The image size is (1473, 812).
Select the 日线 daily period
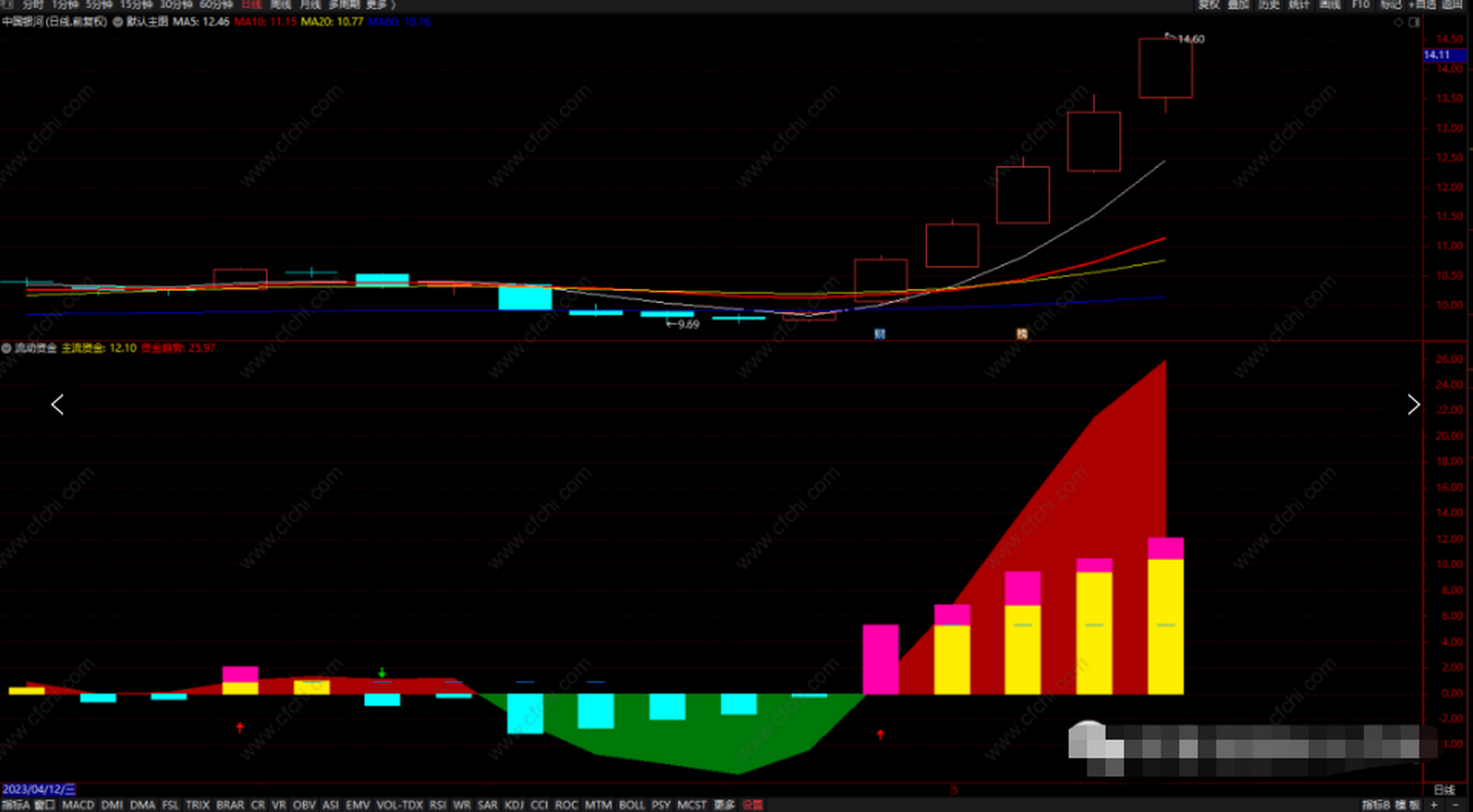[252, 5]
